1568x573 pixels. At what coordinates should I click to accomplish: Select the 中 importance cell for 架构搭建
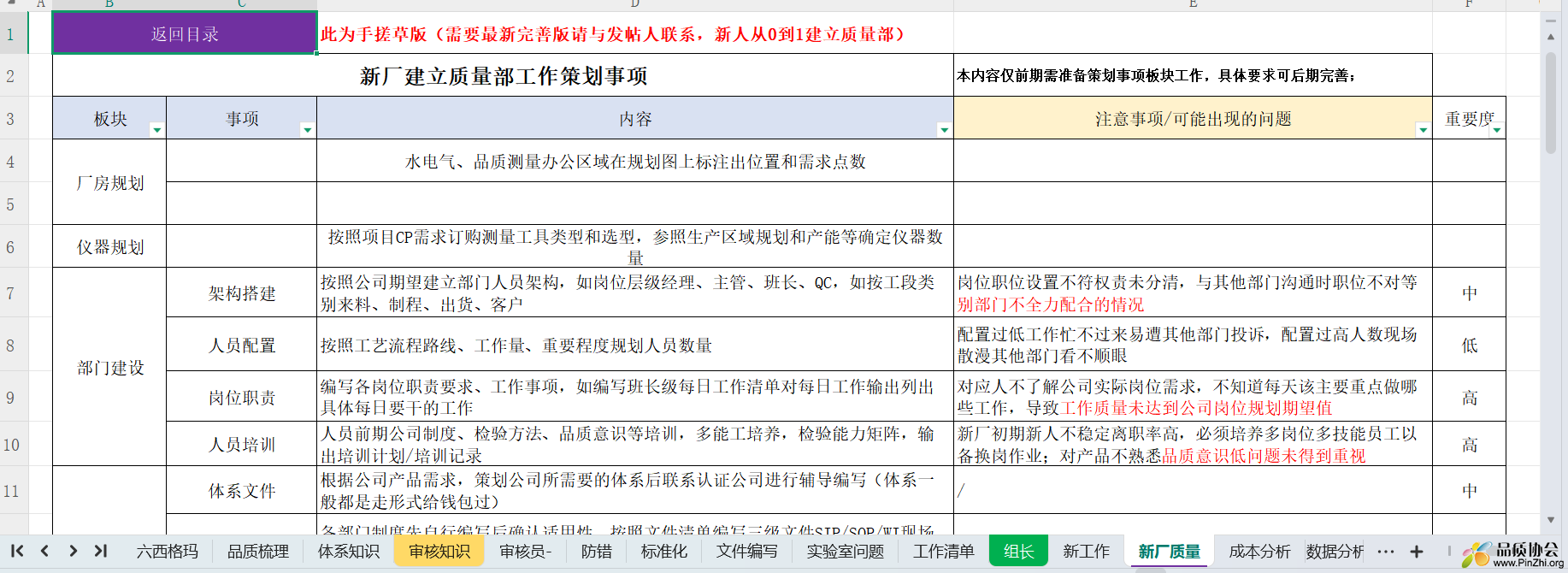click(1469, 293)
